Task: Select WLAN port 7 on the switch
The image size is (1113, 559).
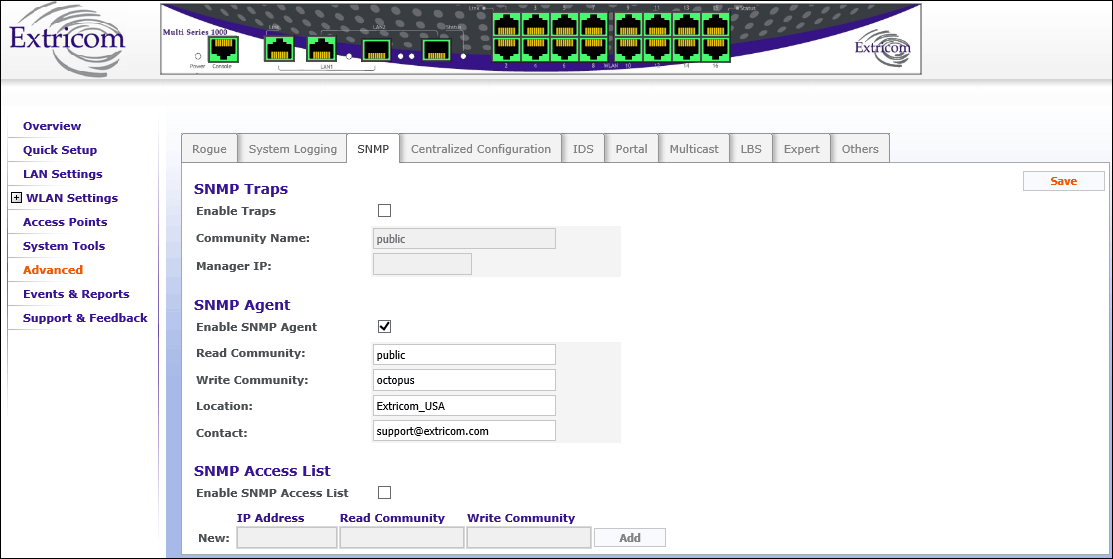Action: [594, 24]
